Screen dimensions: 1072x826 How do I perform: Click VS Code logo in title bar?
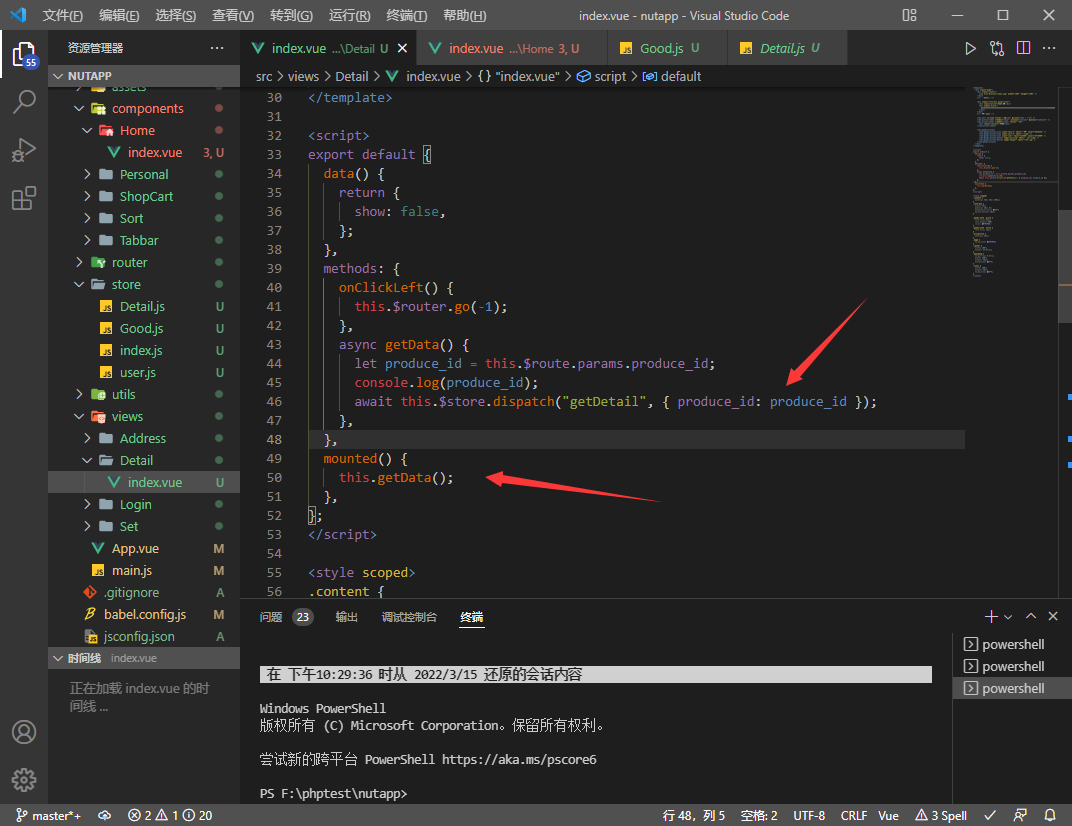[x=18, y=15]
